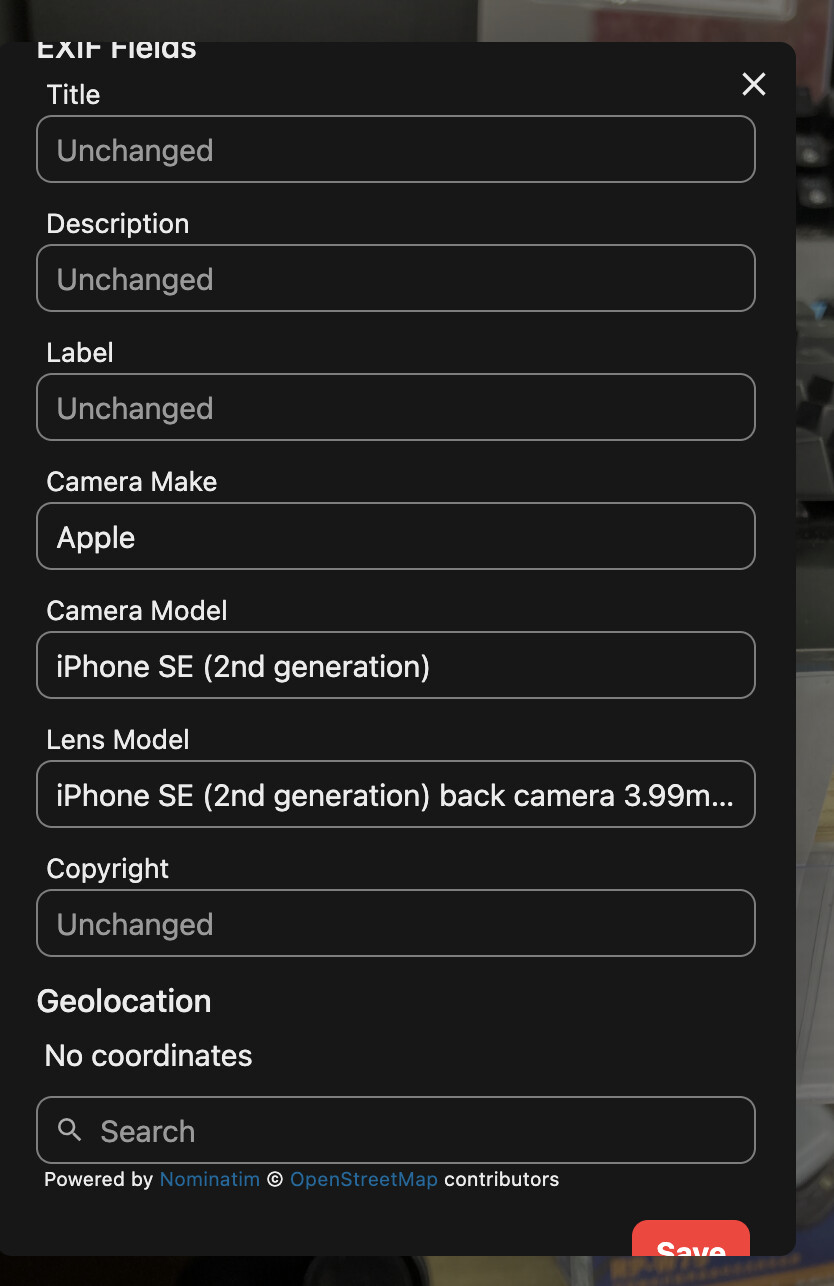Click the geolocation Search field
834x1286 pixels.
click(x=396, y=1130)
